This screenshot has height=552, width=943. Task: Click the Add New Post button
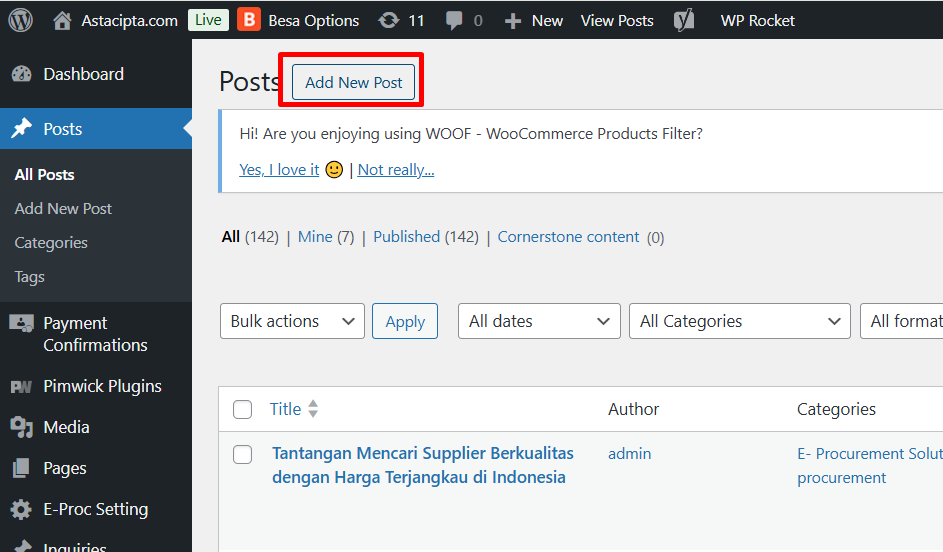click(353, 82)
